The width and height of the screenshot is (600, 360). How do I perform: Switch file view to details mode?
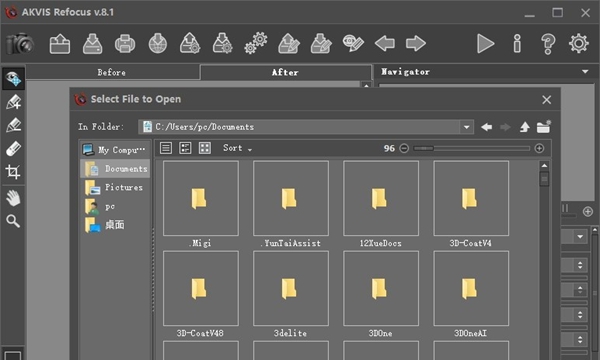185,148
